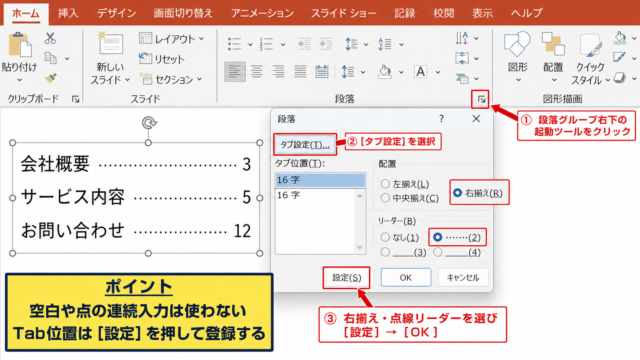Click the New Slide icon
Screen dimensions: 640x360
[110, 43]
